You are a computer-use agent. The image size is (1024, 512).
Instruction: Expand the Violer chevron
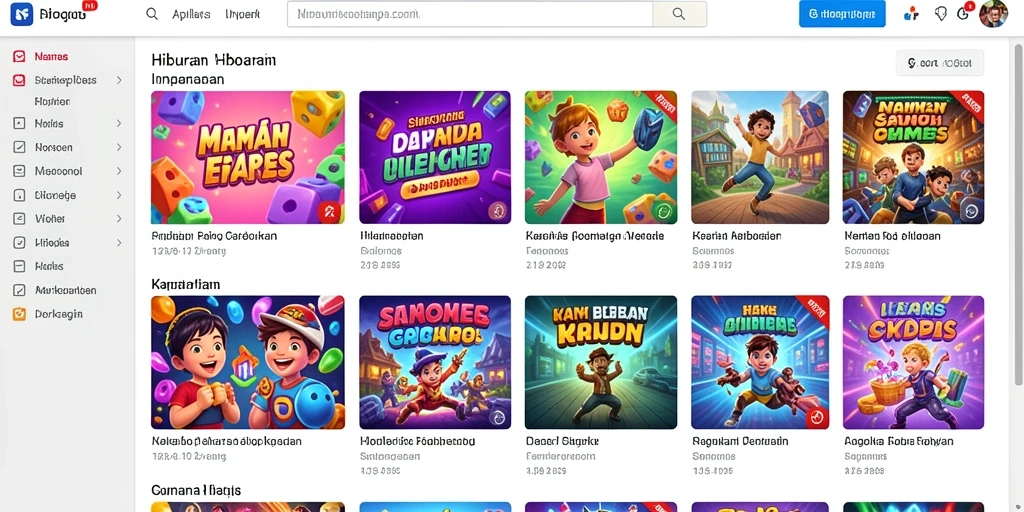tap(119, 219)
